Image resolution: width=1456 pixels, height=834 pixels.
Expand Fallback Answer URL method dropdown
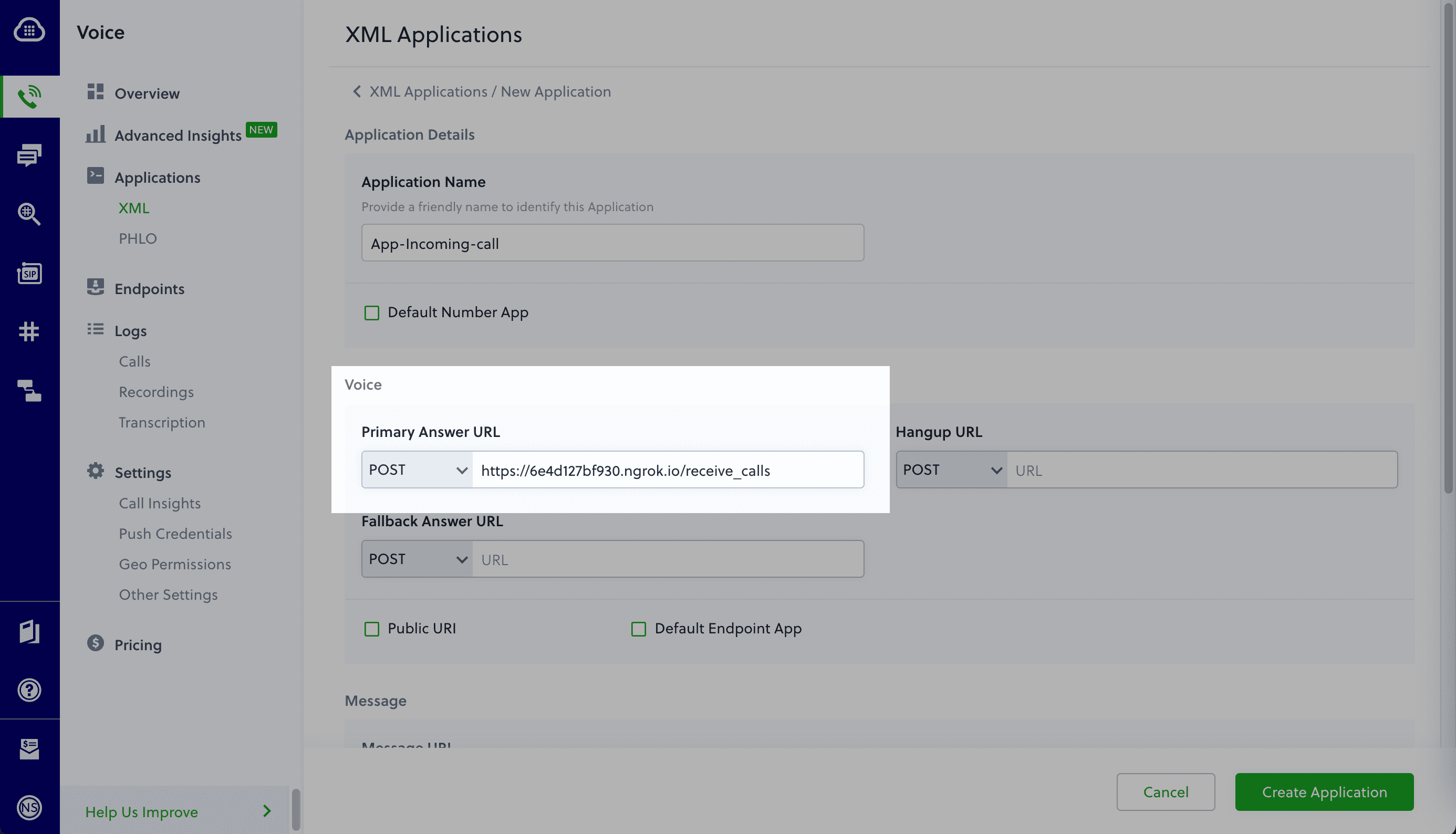click(416, 558)
